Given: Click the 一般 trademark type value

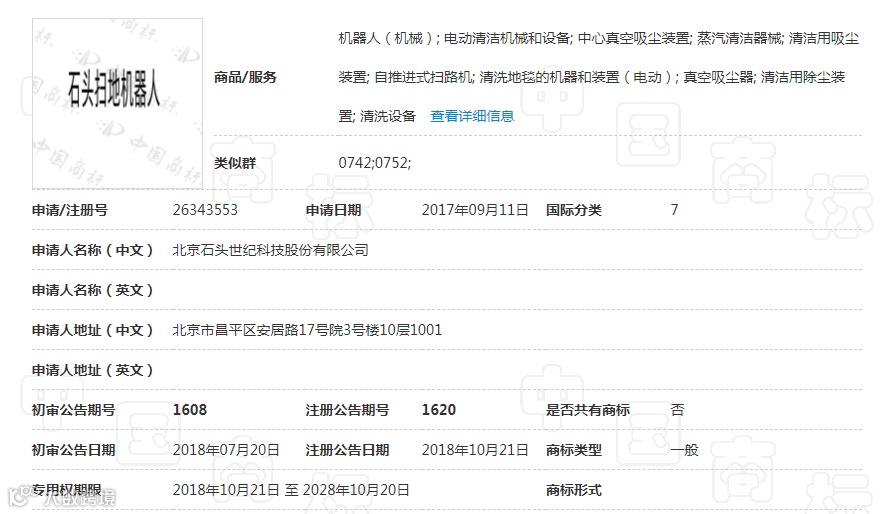Looking at the screenshot, I should (684, 450).
